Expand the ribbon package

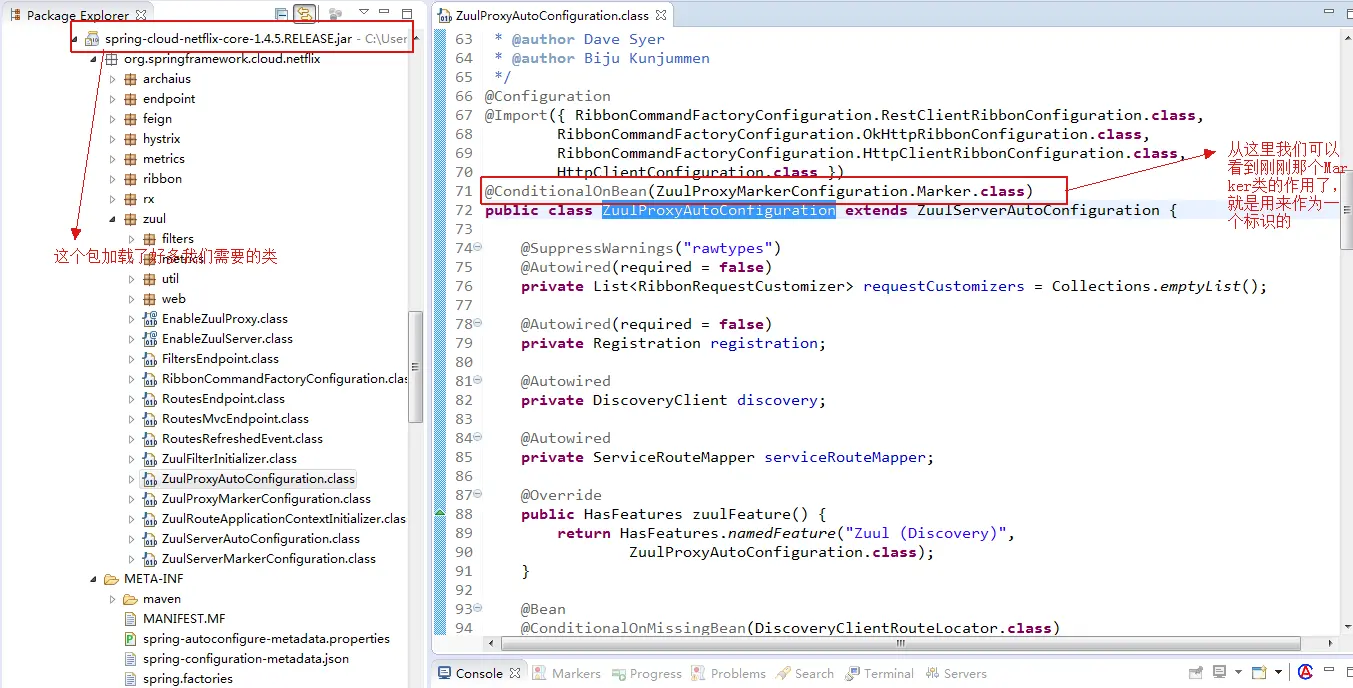tap(113, 179)
